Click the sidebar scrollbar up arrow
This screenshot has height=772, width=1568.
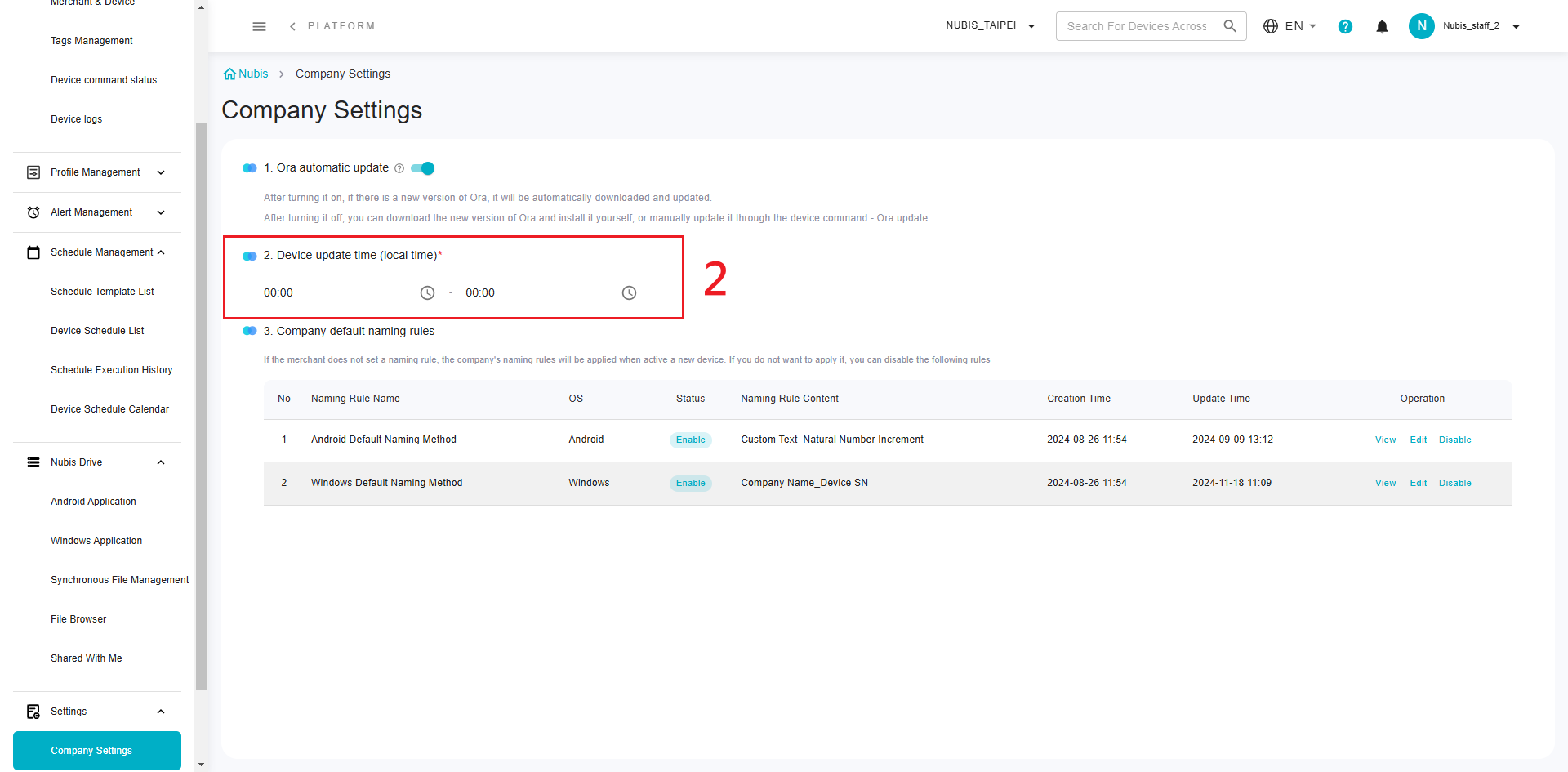(201, 7)
